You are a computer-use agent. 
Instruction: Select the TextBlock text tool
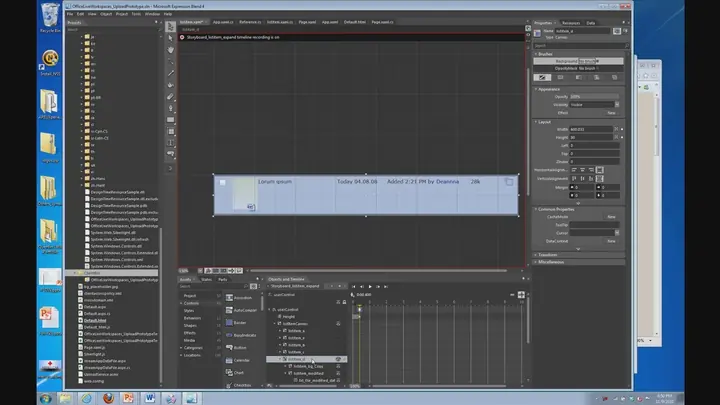(170, 143)
